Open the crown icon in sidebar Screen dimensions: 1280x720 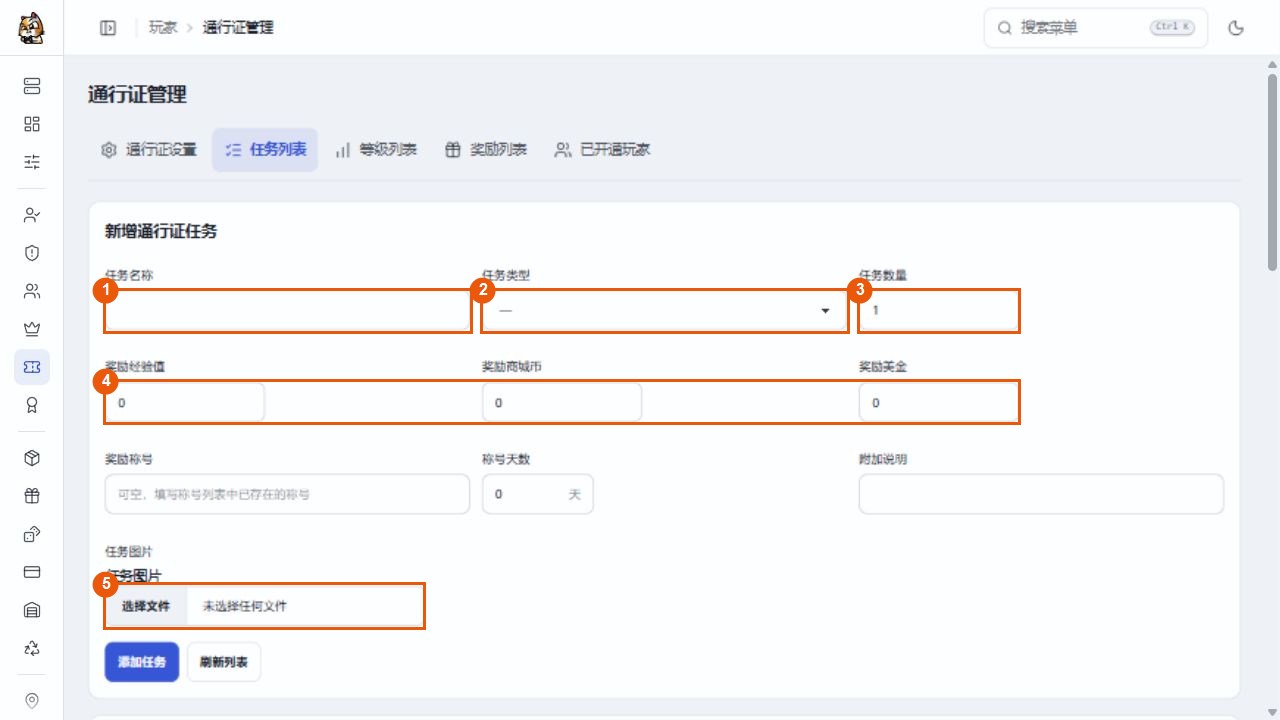[x=32, y=329]
